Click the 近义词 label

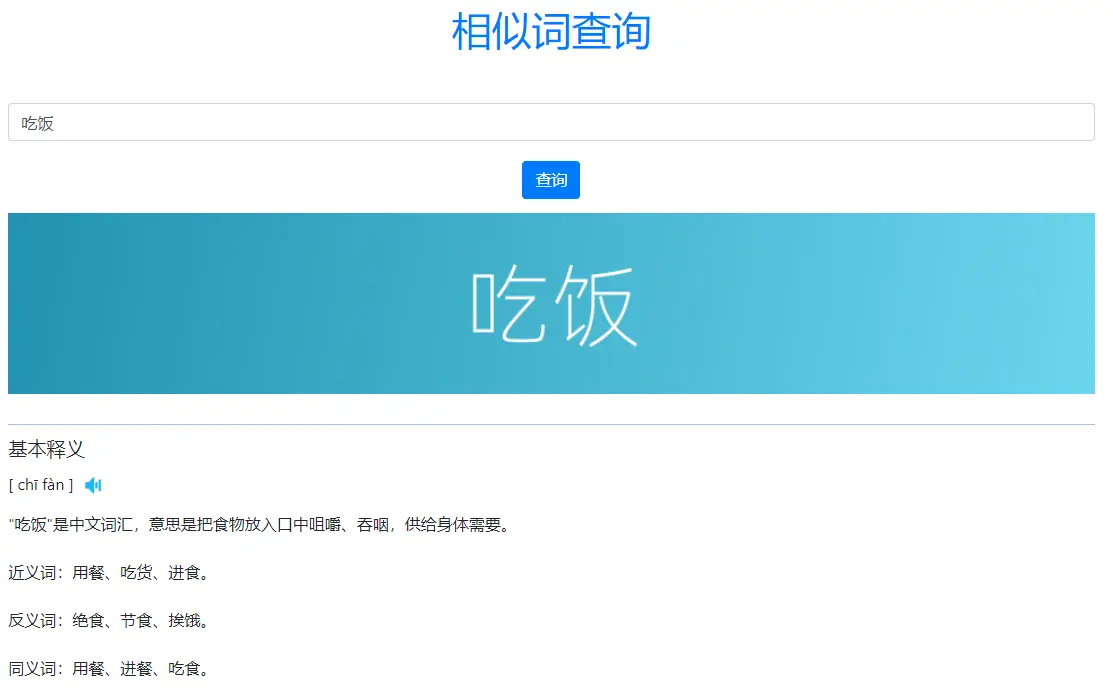pos(31,573)
